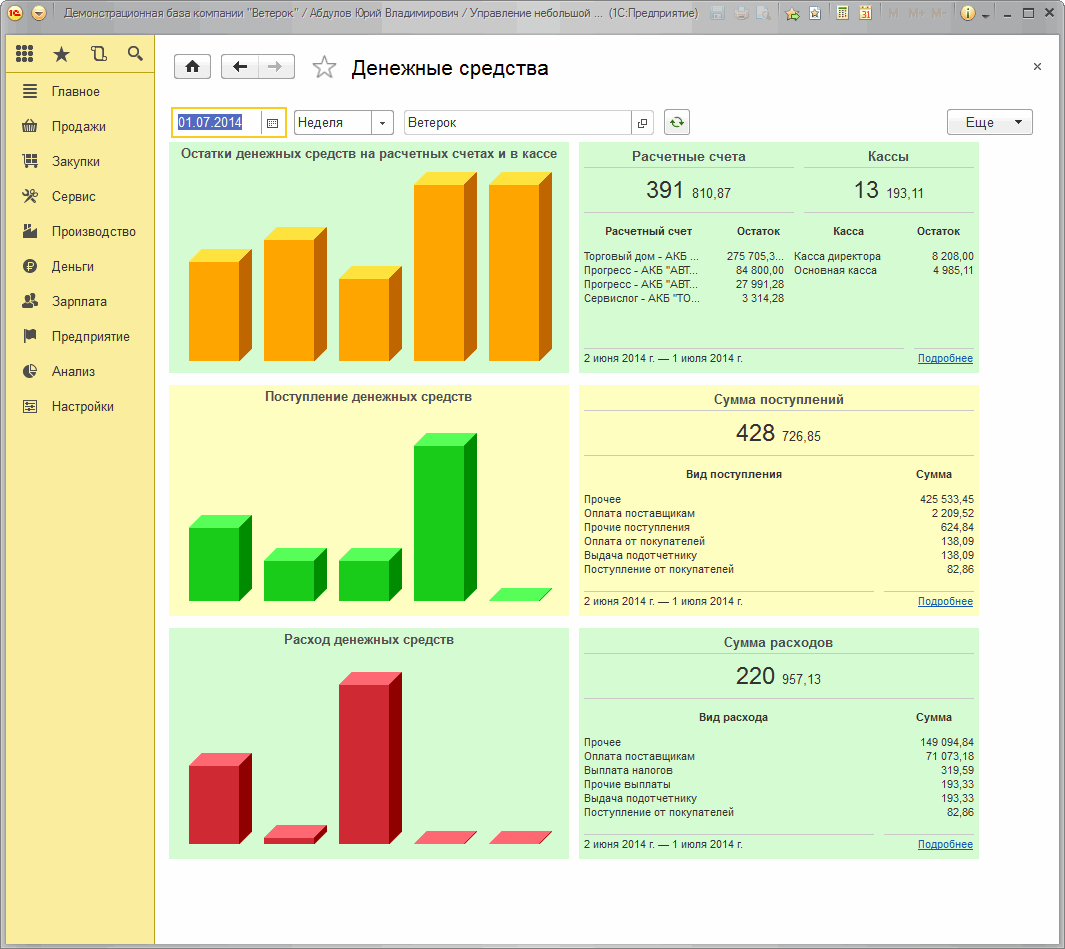Click print icon in title bar
Screen dimensions: 1065x949
741,13
